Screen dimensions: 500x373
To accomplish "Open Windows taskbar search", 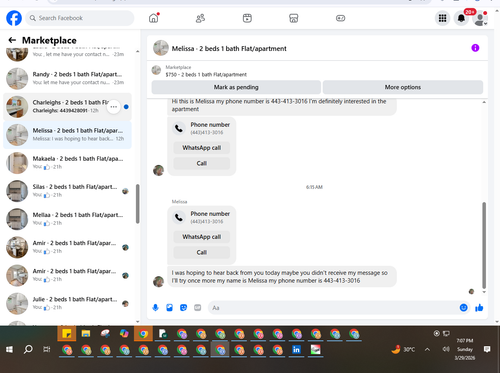I will tap(28, 349).
